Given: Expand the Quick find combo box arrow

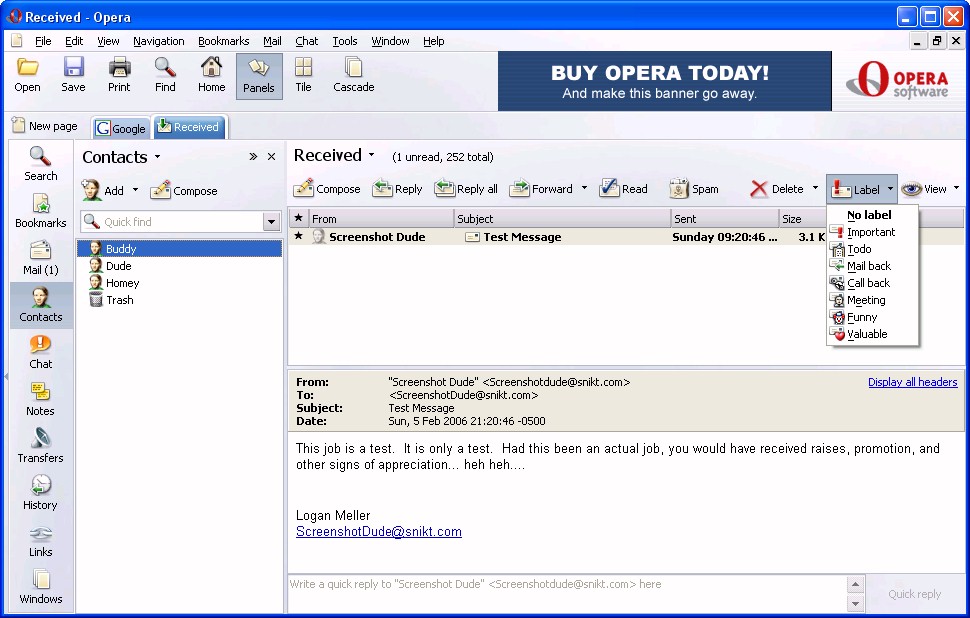Looking at the screenshot, I should click(271, 222).
